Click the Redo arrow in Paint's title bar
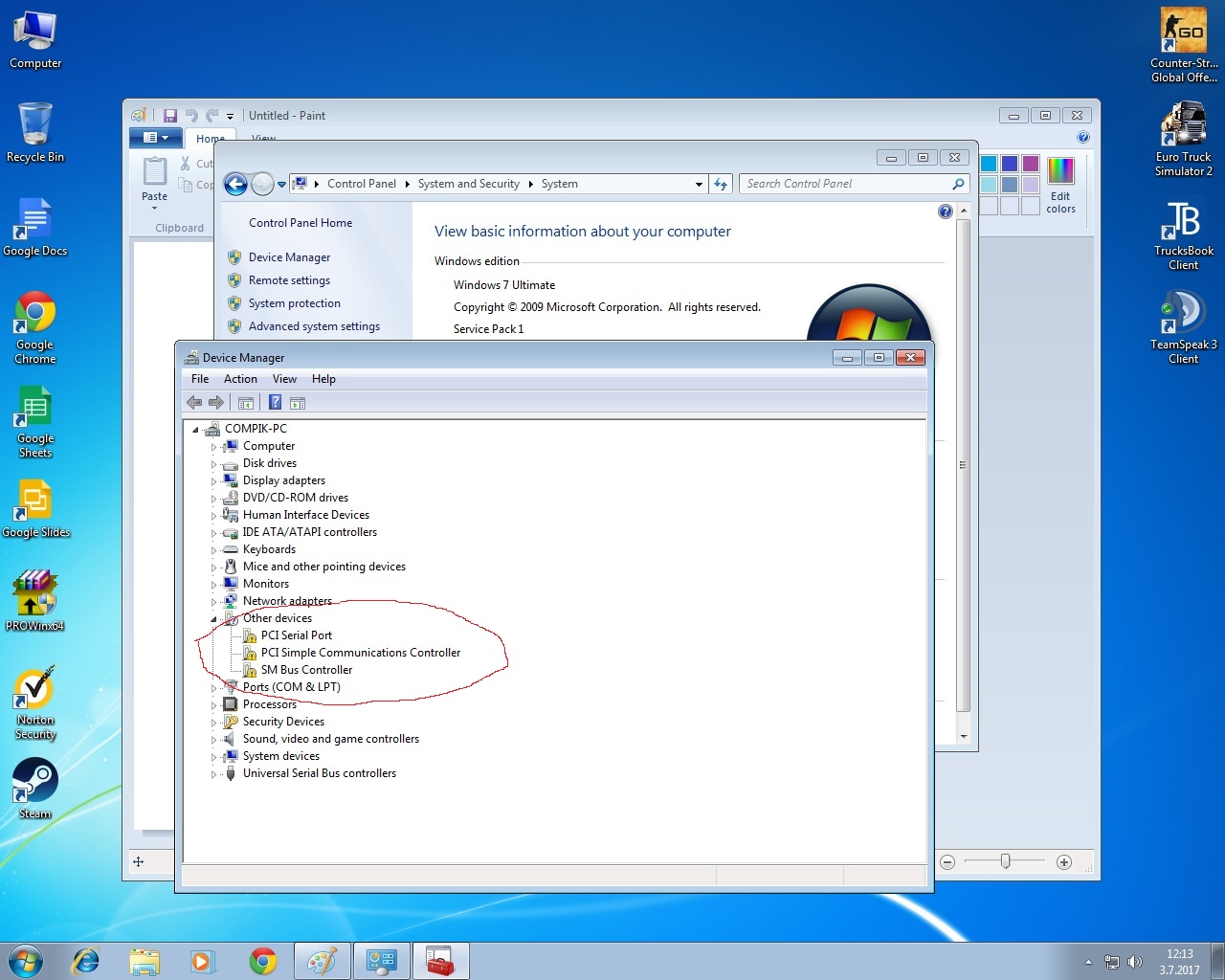 pos(212,116)
